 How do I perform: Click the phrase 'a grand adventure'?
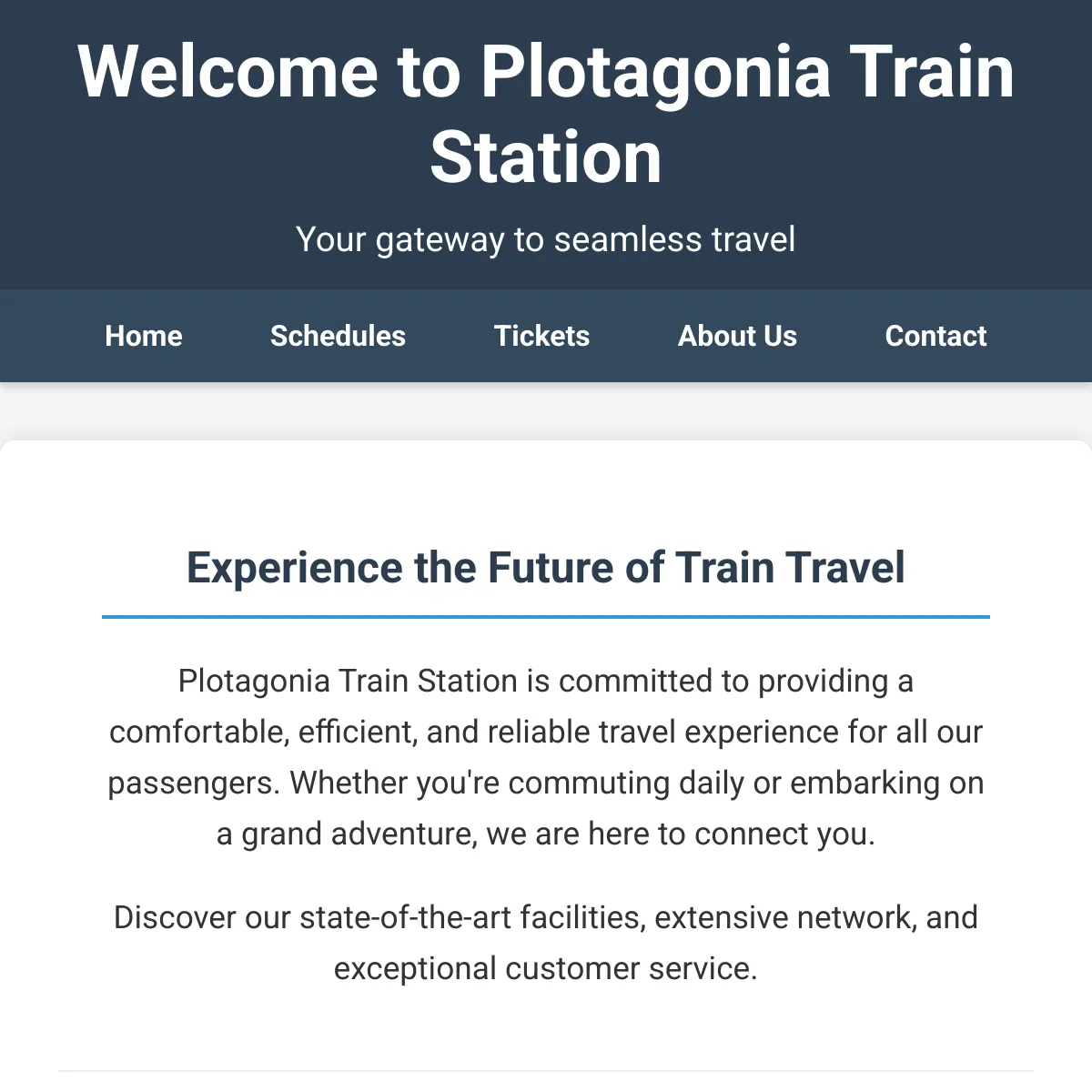347,834
